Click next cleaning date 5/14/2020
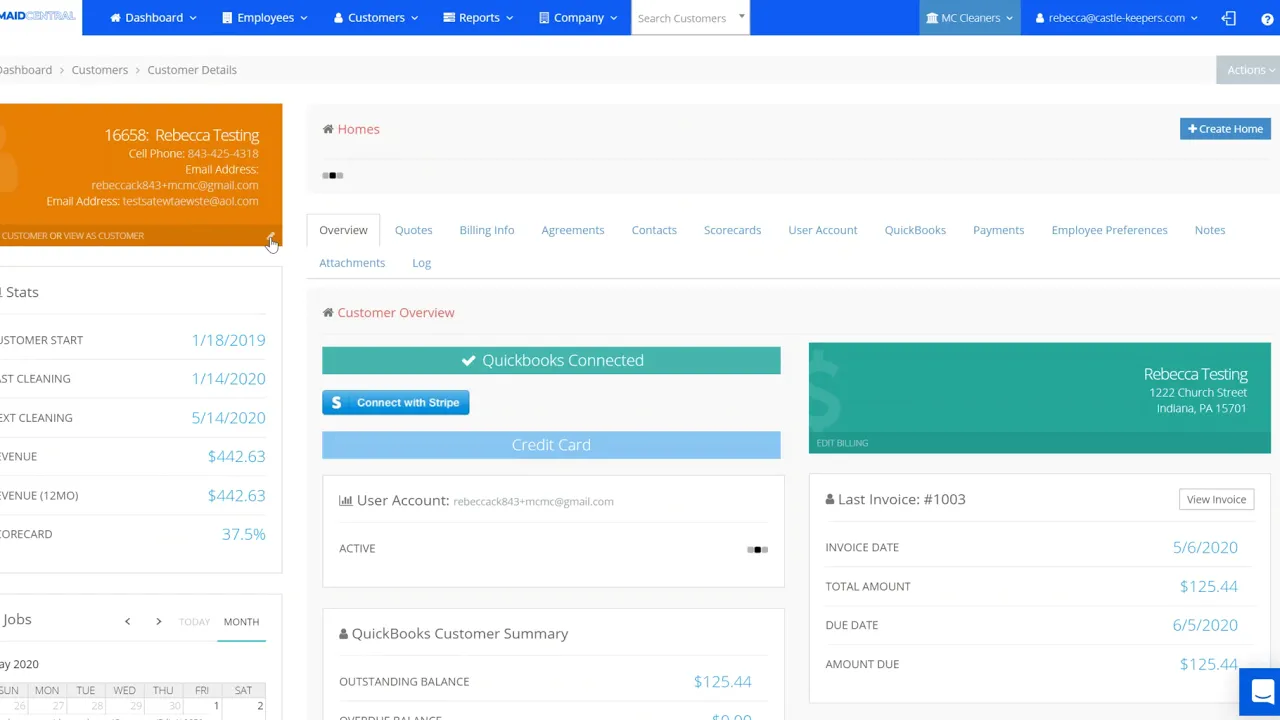This screenshot has width=1280, height=720. [x=228, y=418]
